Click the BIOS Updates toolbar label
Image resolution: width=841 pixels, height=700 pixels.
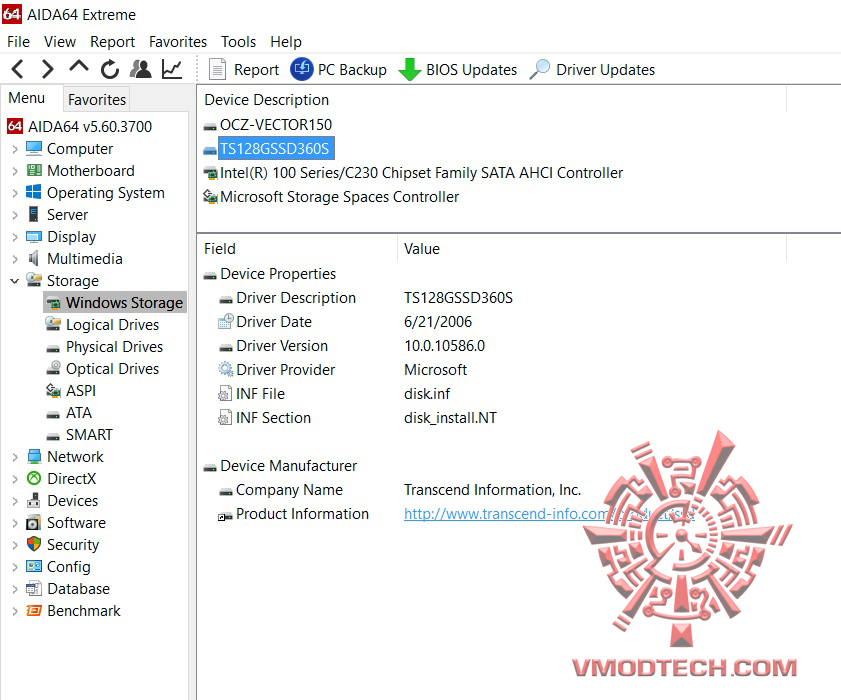tap(471, 70)
